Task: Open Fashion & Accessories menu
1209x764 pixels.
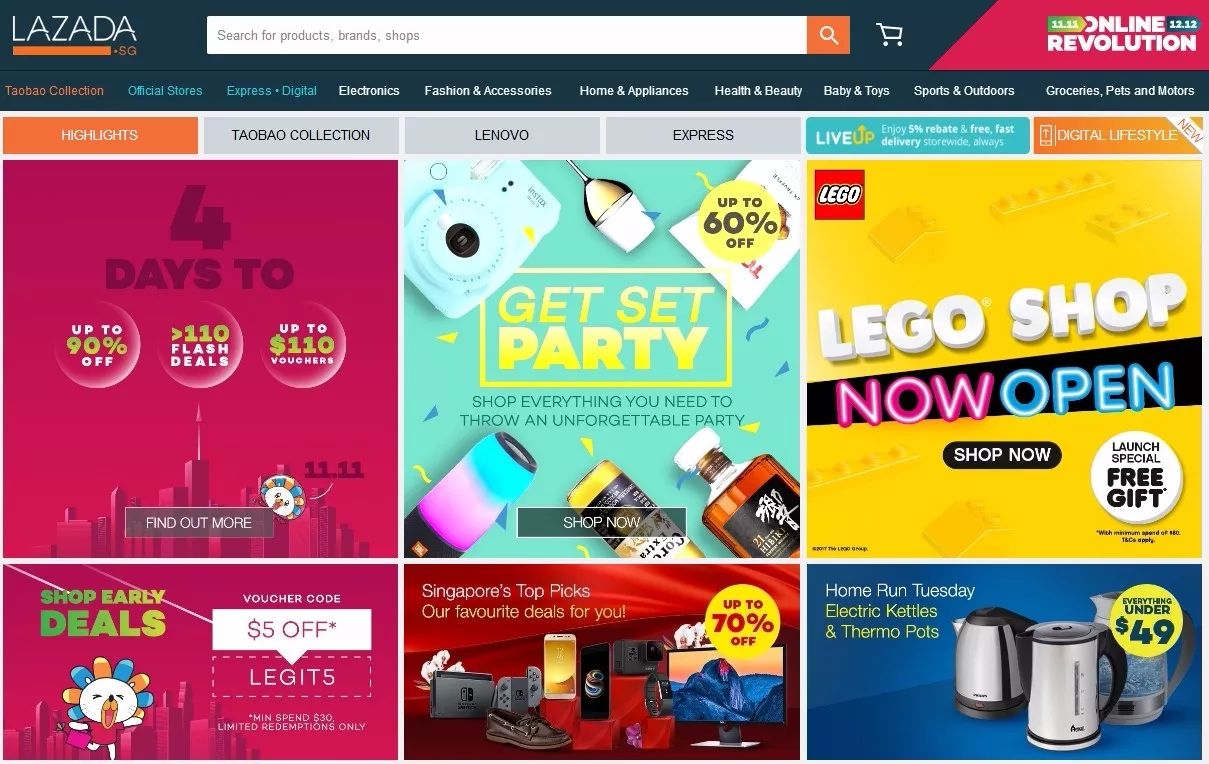Action: click(x=488, y=90)
